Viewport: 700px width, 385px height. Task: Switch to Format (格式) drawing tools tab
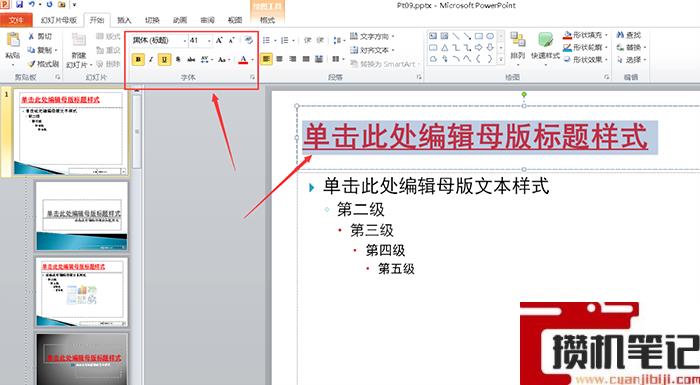coord(267,20)
